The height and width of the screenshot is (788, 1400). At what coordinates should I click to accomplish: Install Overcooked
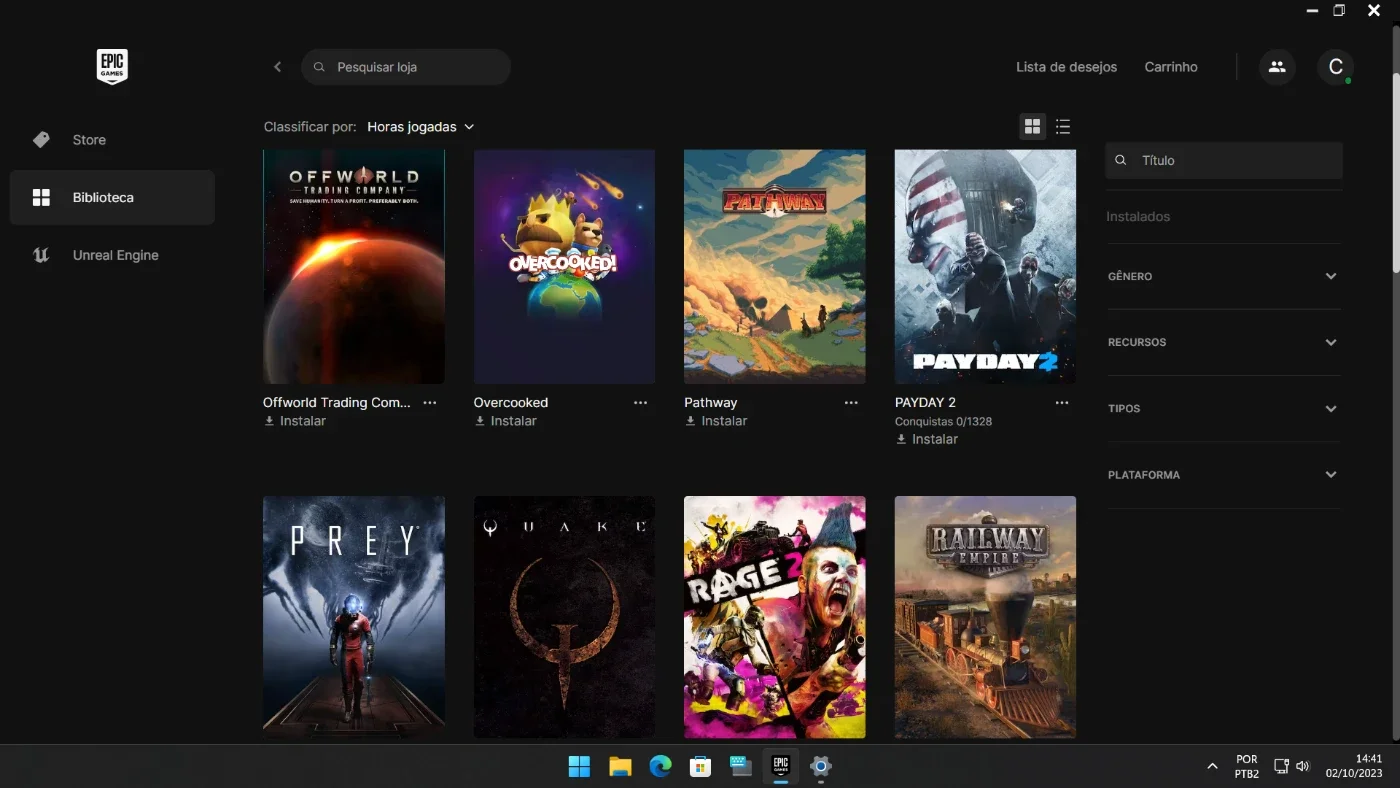click(506, 421)
